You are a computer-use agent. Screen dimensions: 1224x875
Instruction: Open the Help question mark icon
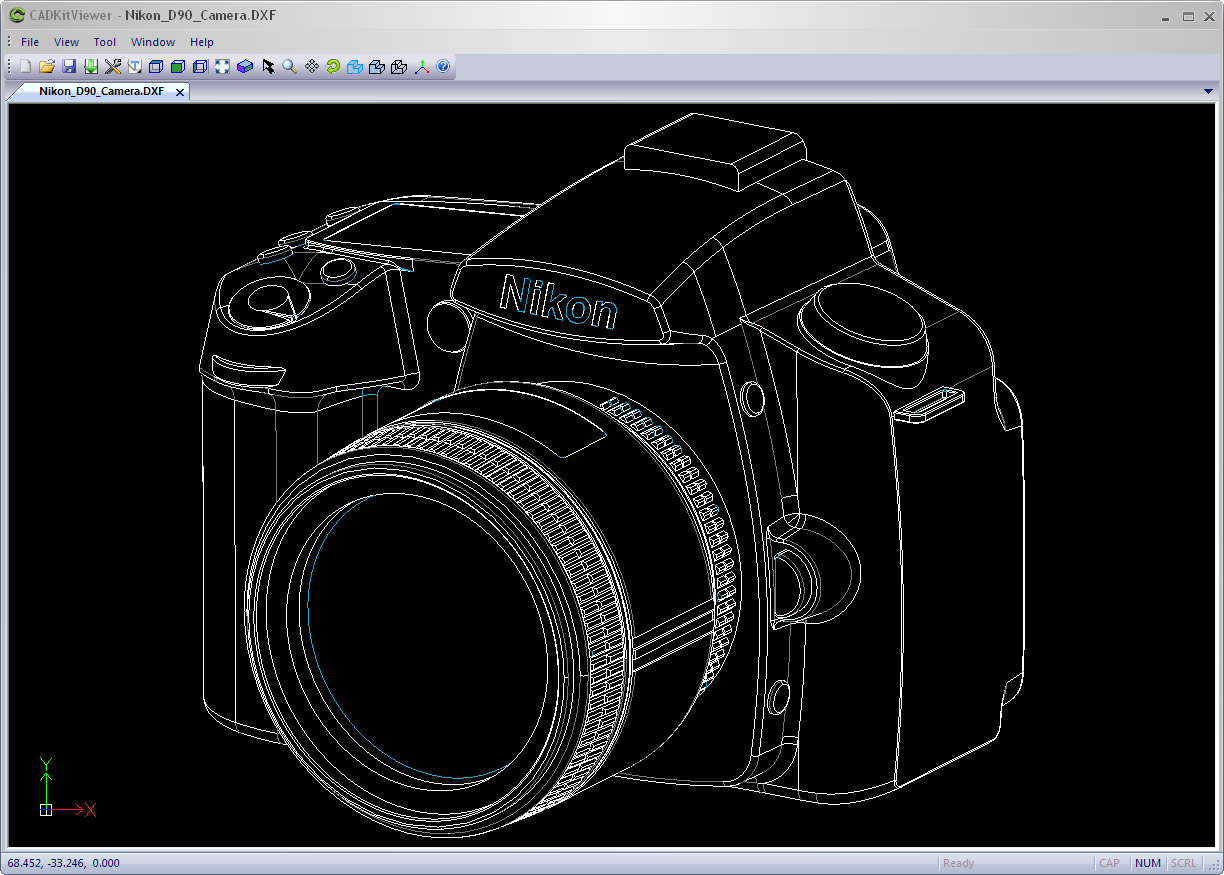coord(443,66)
